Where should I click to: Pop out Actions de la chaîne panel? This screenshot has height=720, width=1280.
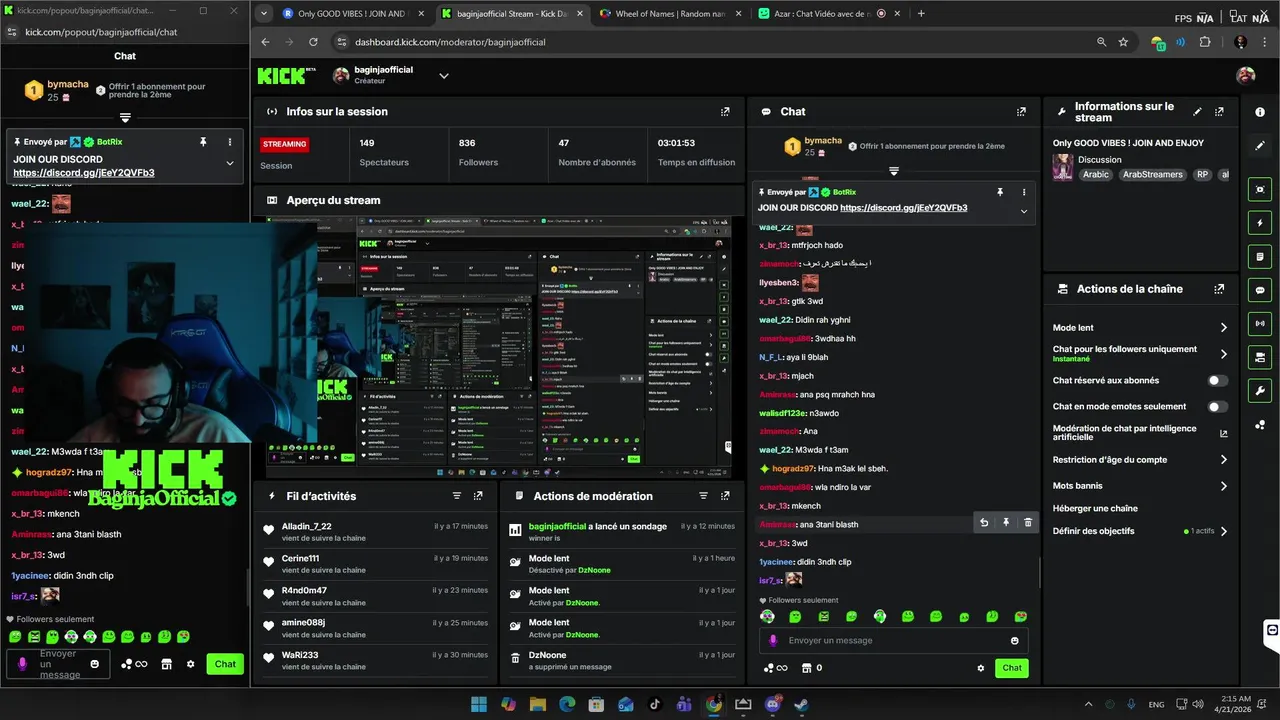click(x=1219, y=289)
